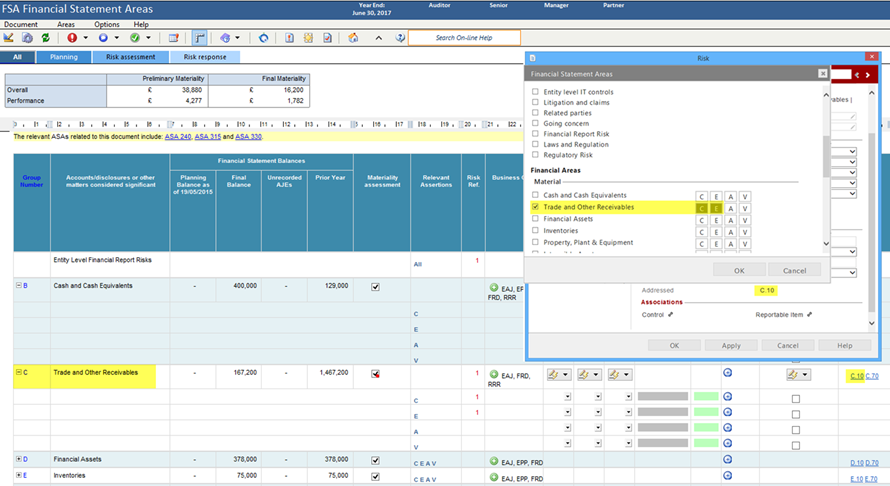
Task: Check the Laws and Regulation checkbox
Action: pyautogui.click(x=535, y=144)
